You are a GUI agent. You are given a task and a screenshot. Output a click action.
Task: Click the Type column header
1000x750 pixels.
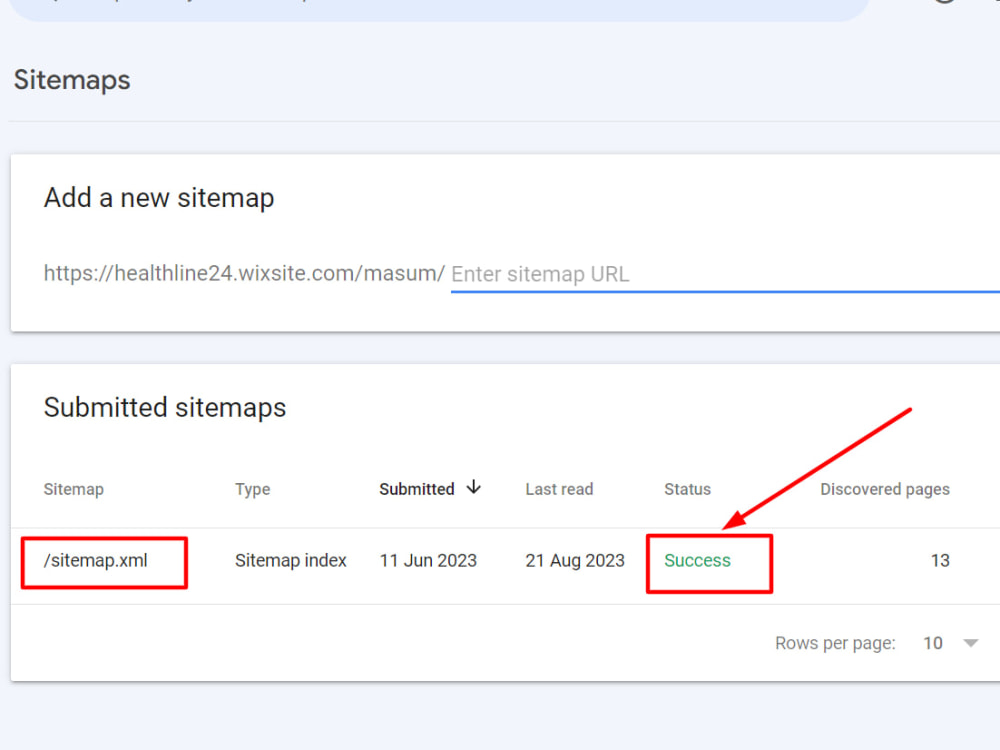(x=252, y=489)
